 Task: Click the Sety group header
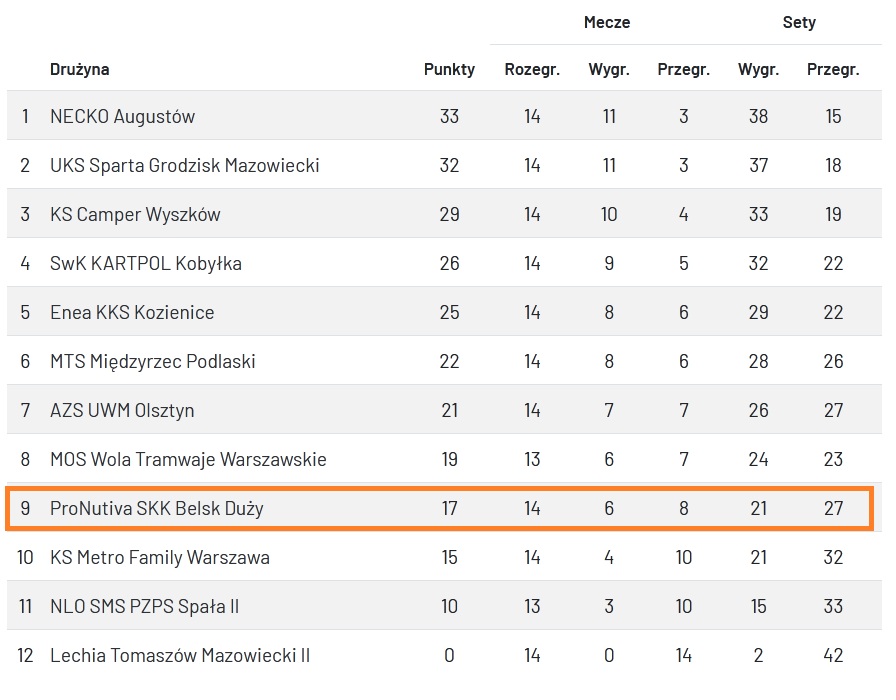tap(799, 22)
